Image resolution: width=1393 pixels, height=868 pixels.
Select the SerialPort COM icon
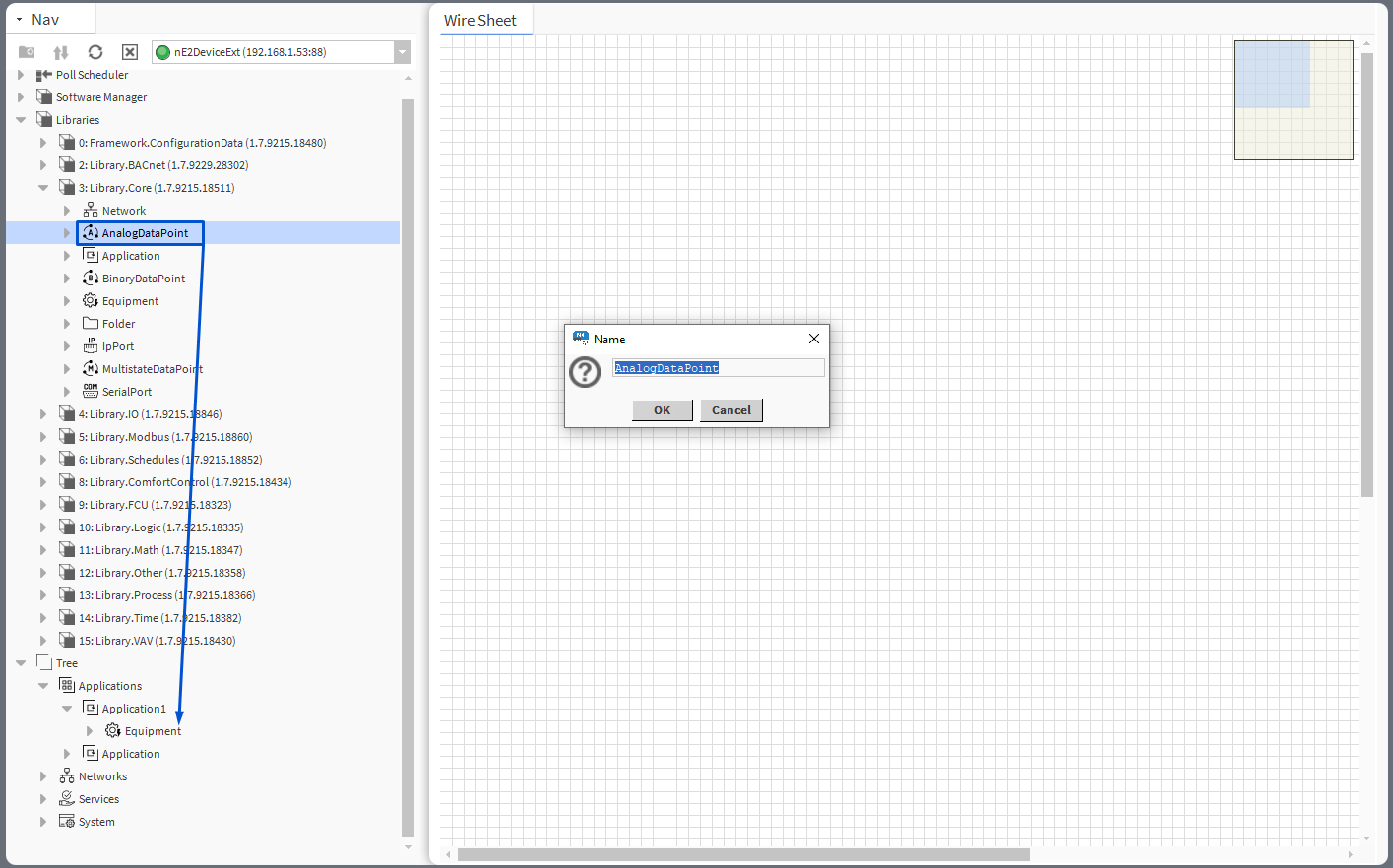[x=91, y=392]
